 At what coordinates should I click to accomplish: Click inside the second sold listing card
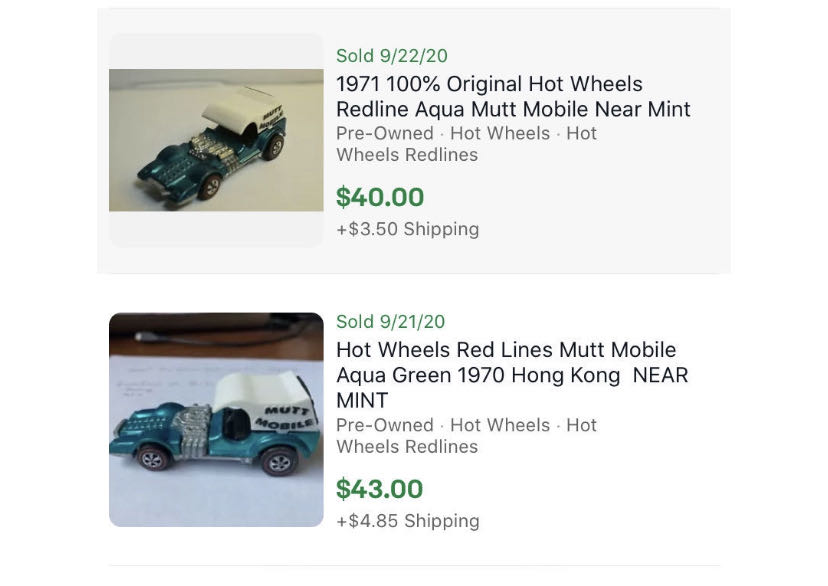tap(414, 420)
